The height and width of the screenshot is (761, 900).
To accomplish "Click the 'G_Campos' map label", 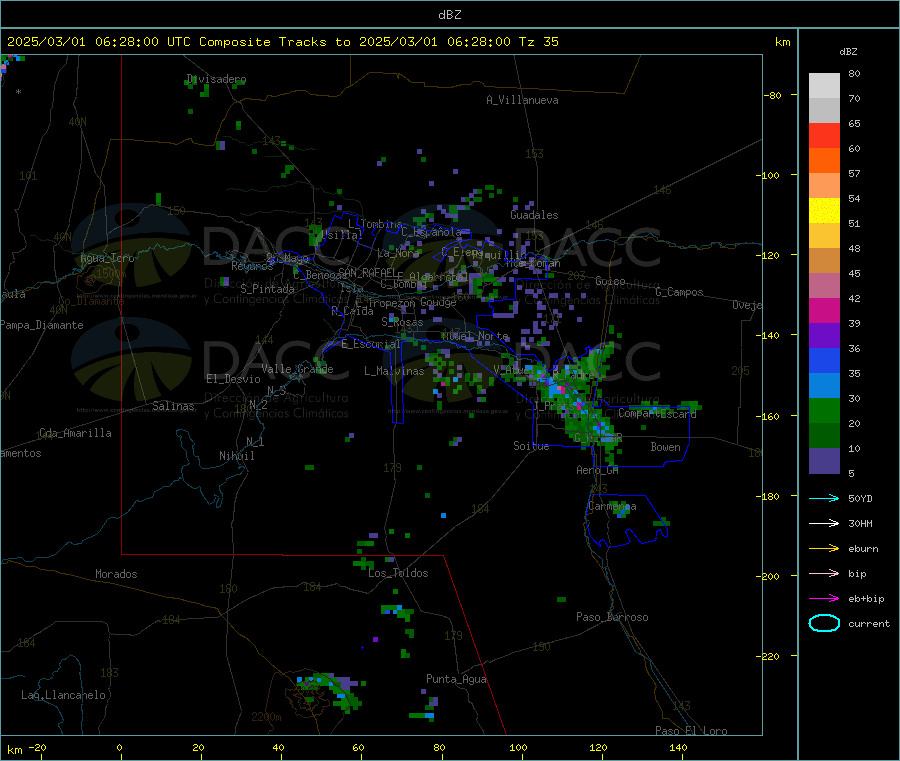I will click(x=680, y=292).
